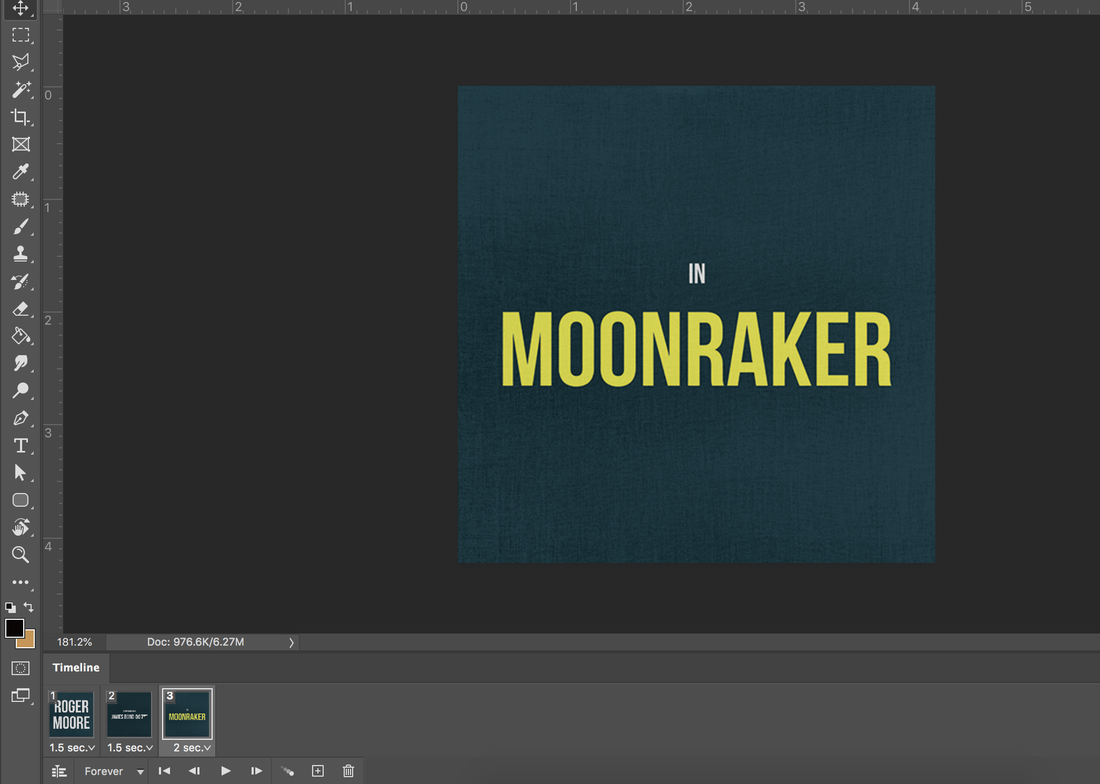Select the Eraser tool
Screen dimensions: 1100x784
20,309
